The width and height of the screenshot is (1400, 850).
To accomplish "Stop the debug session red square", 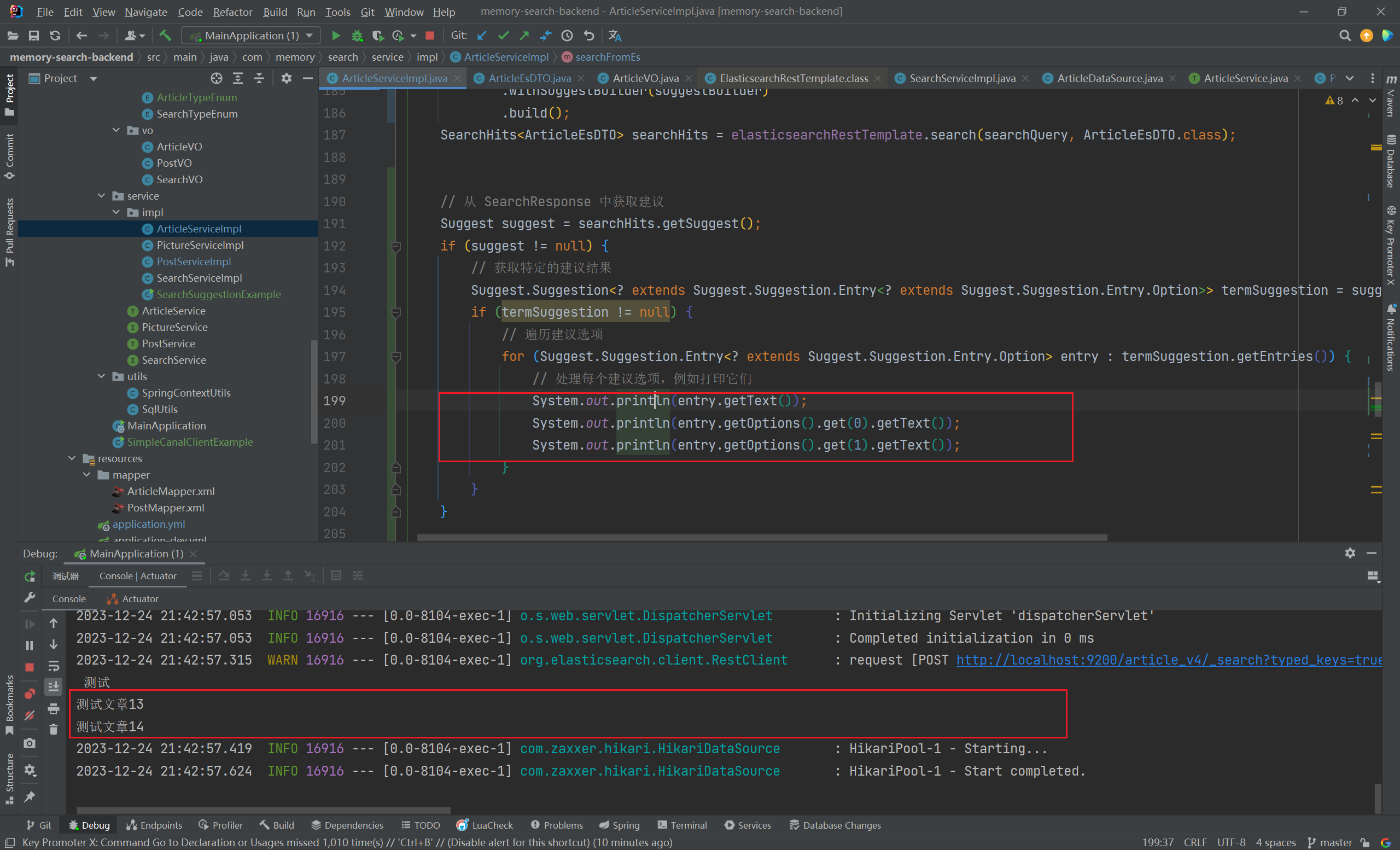I will pyautogui.click(x=30, y=667).
